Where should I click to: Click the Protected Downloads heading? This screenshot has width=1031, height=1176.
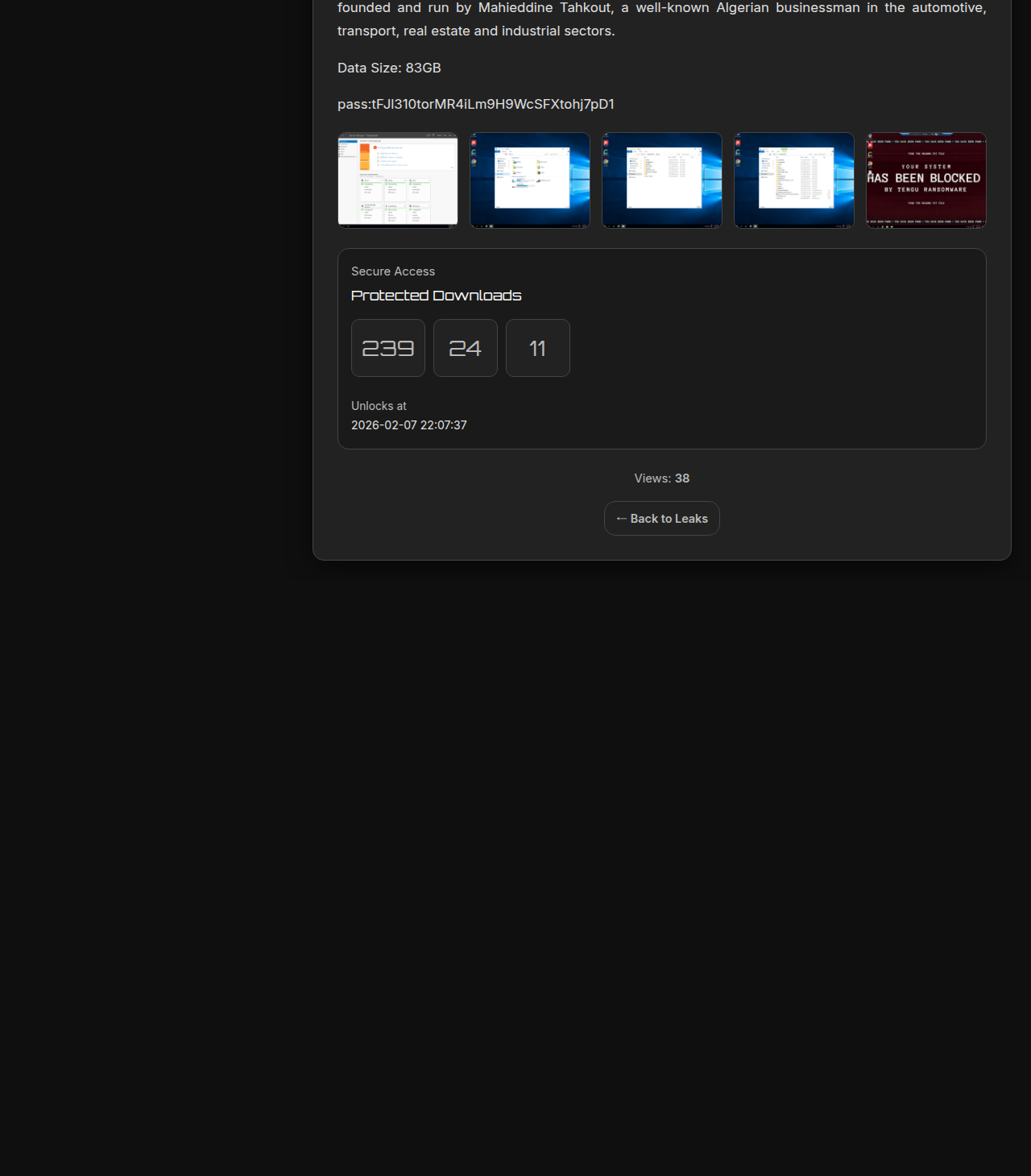pos(436,296)
